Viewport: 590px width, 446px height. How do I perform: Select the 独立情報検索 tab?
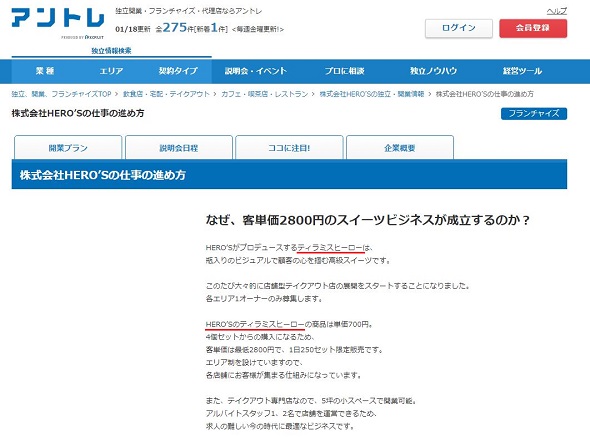[x=111, y=51]
